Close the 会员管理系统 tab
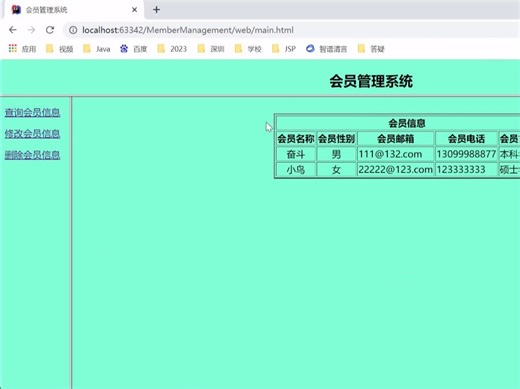The width and height of the screenshot is (520, 389). 134,10
